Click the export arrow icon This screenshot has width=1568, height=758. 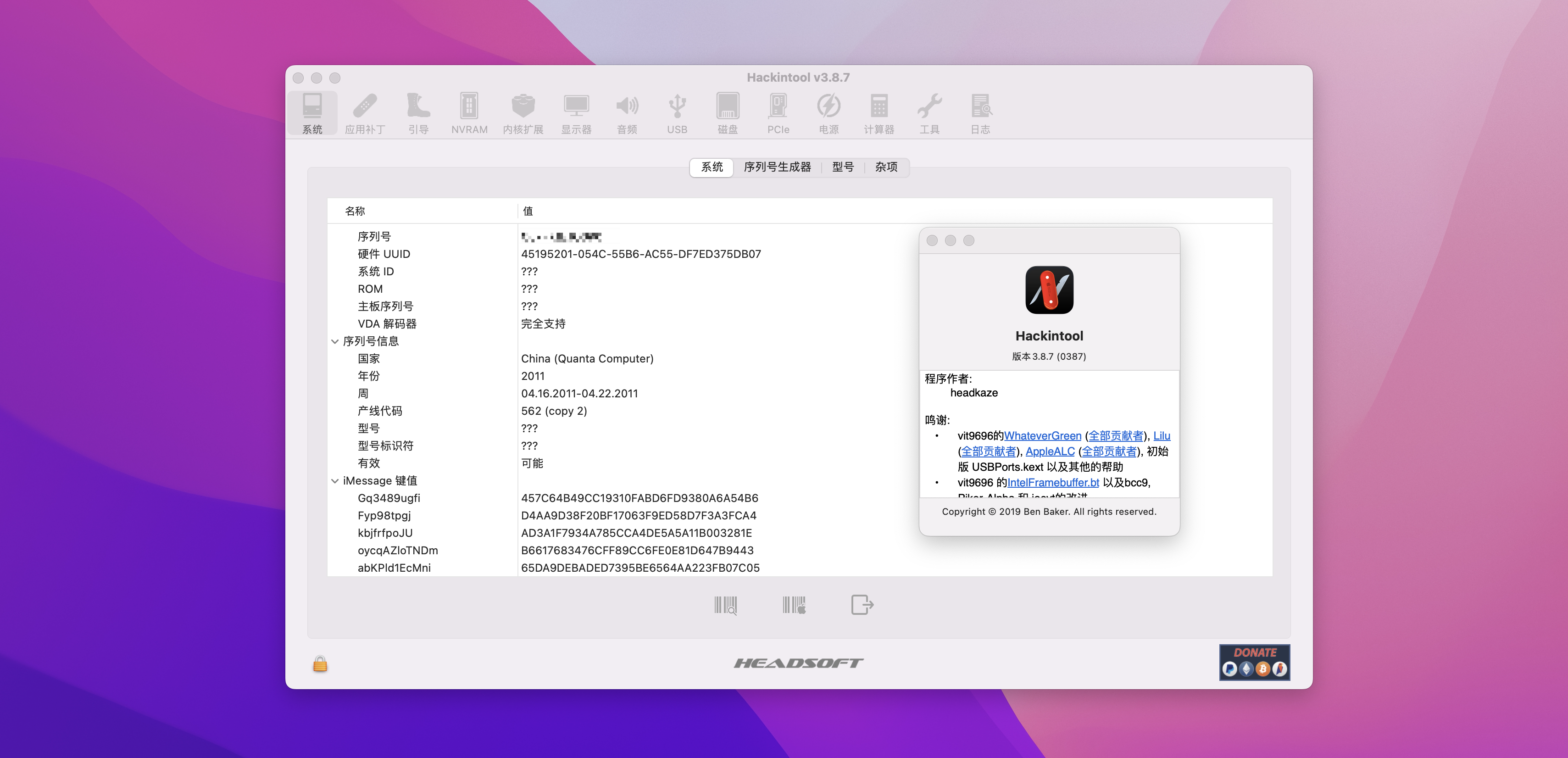tap(862, 605)
